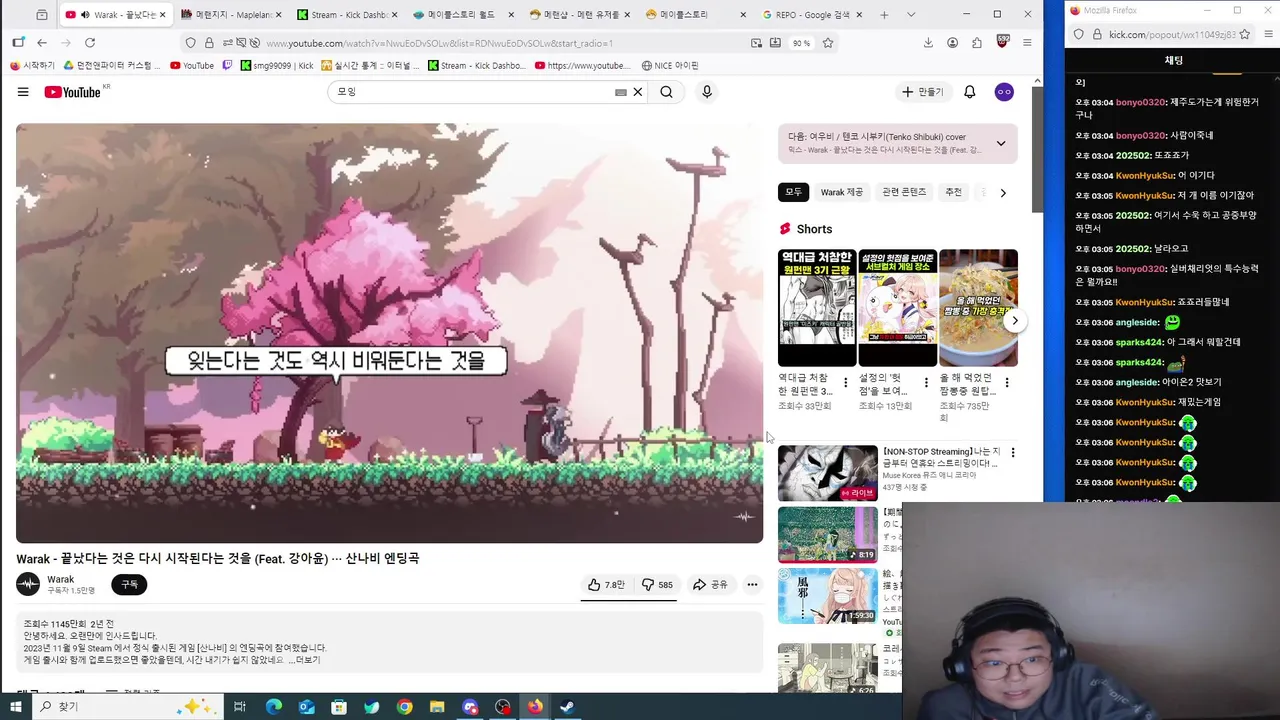Screen dimensions: 1280x720
Task: Switch to 메이플스토리 월드 tab
Action: click(x=461, y=15)
